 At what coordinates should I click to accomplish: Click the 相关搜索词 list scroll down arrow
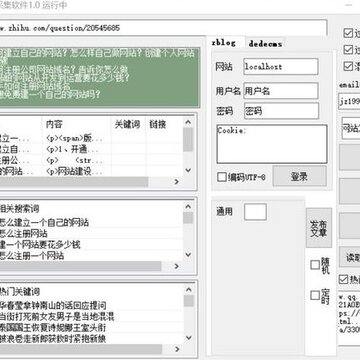coord(188,255)
